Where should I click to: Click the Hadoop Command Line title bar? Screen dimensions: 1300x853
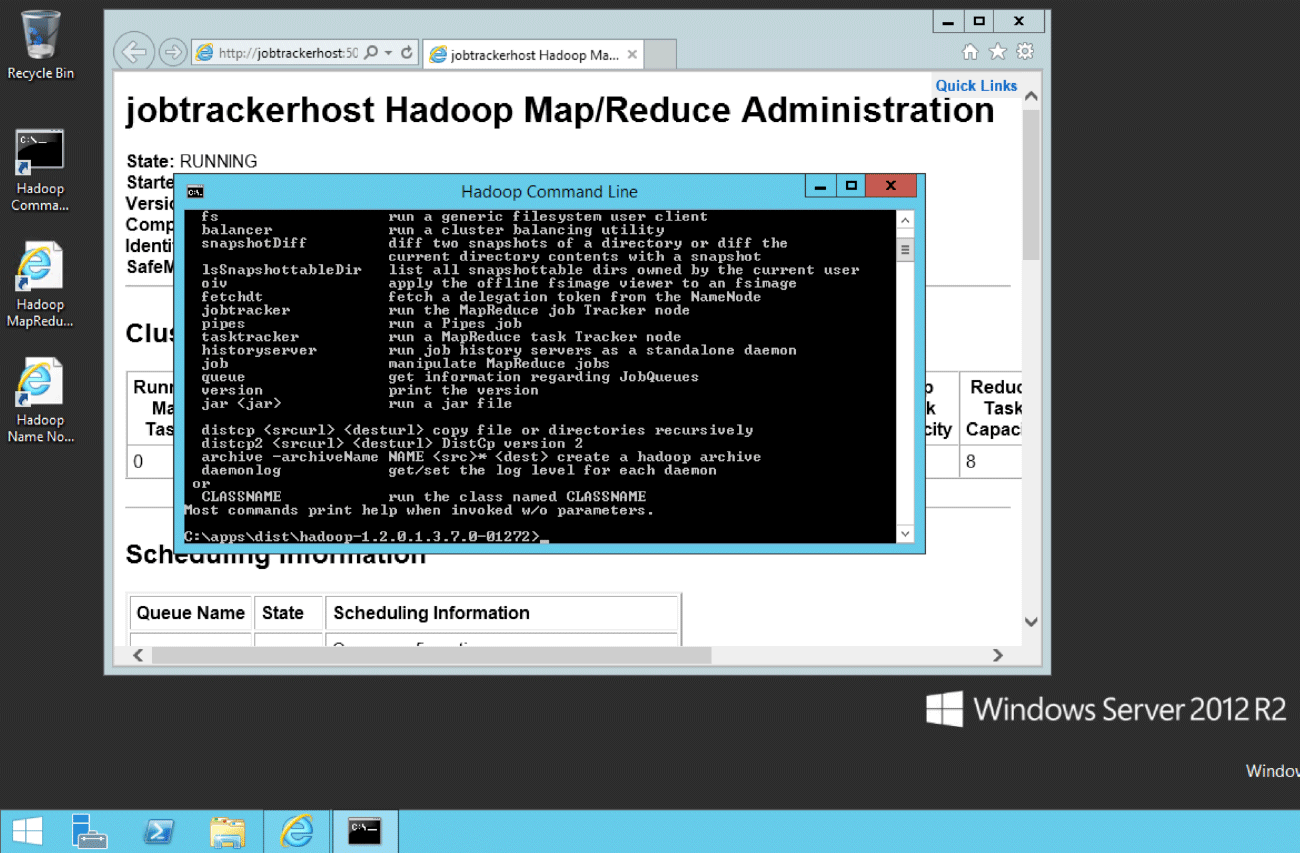coord(549,192)
